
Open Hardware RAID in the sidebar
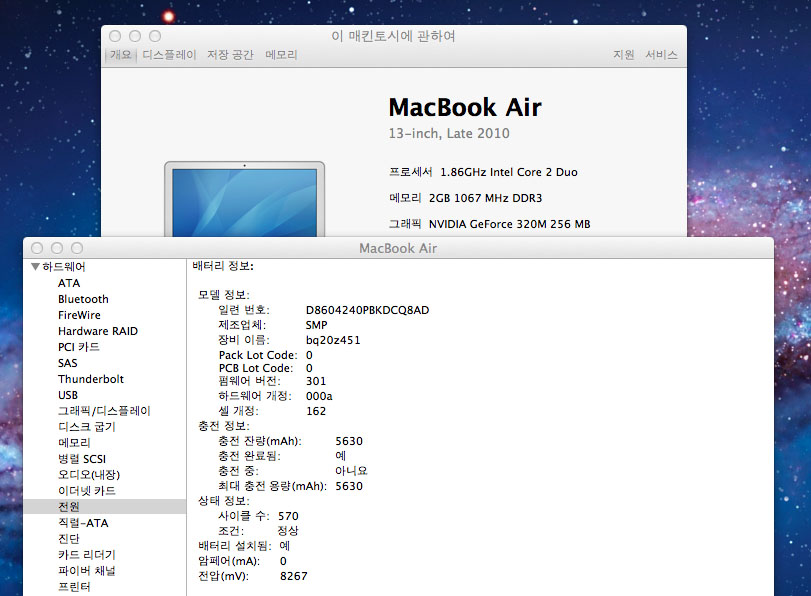click(98, 331)
